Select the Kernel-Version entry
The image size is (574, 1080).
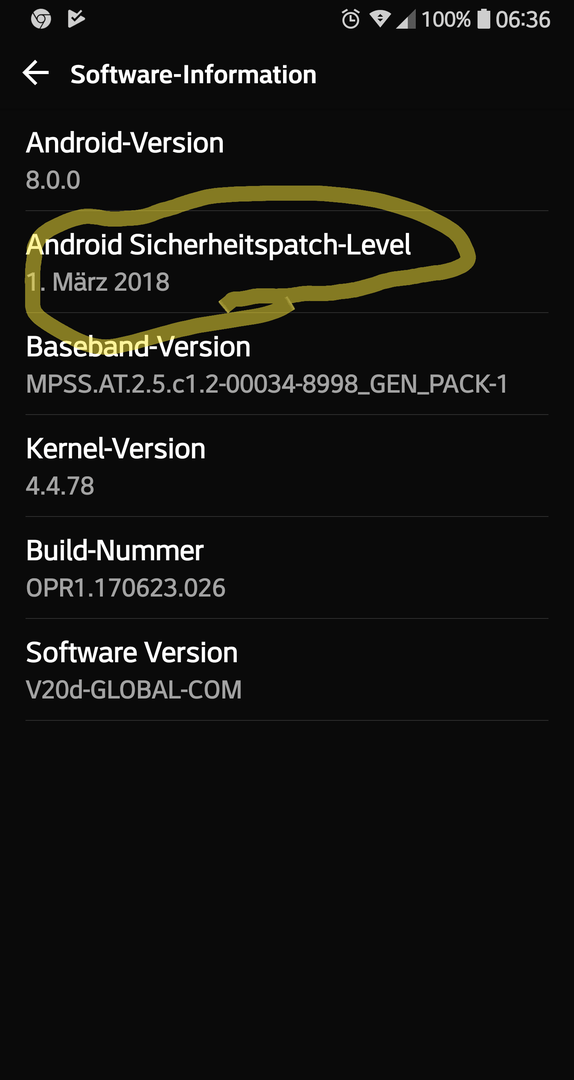click(287, 466)
